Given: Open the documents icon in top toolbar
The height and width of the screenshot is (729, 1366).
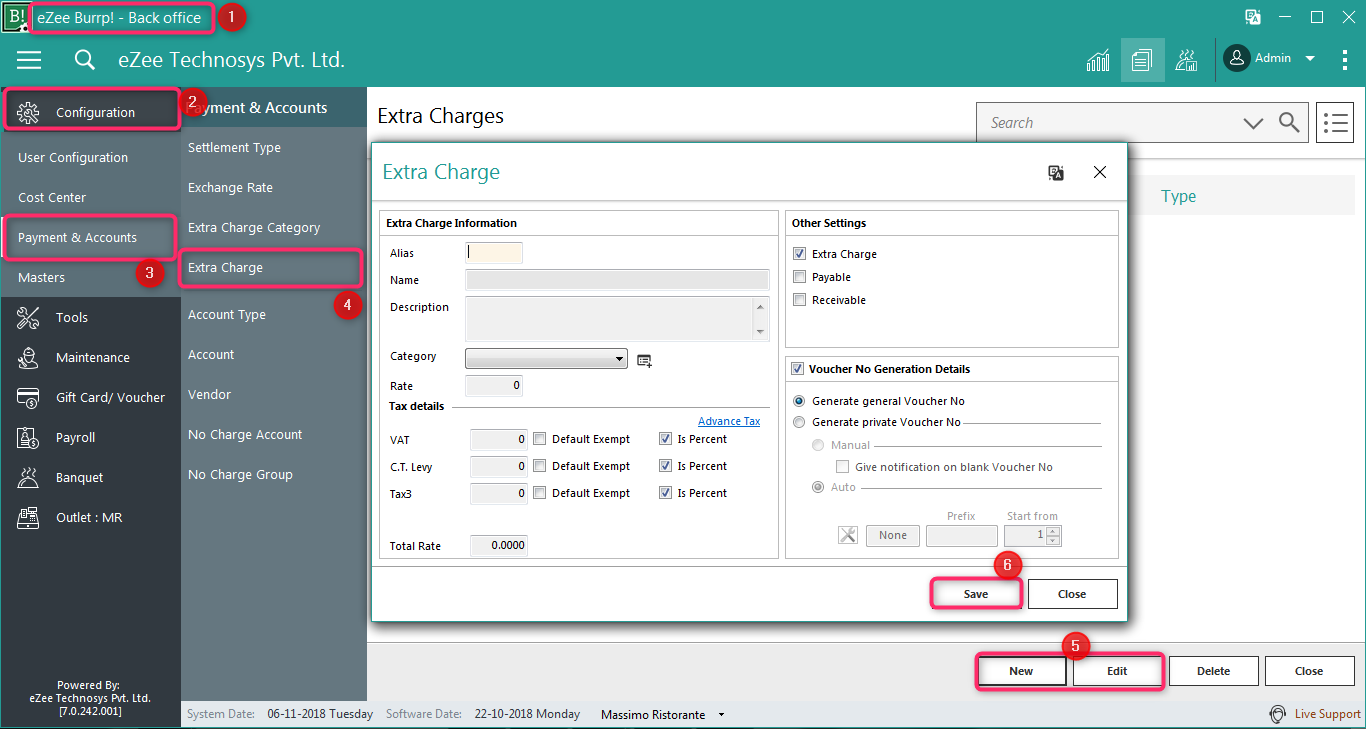Looking at the screenshot, I should (1142, 60).
